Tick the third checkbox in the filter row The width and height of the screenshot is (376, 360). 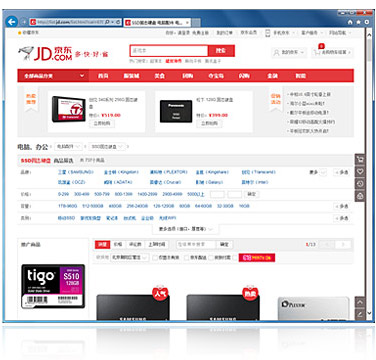click(211, 258)
